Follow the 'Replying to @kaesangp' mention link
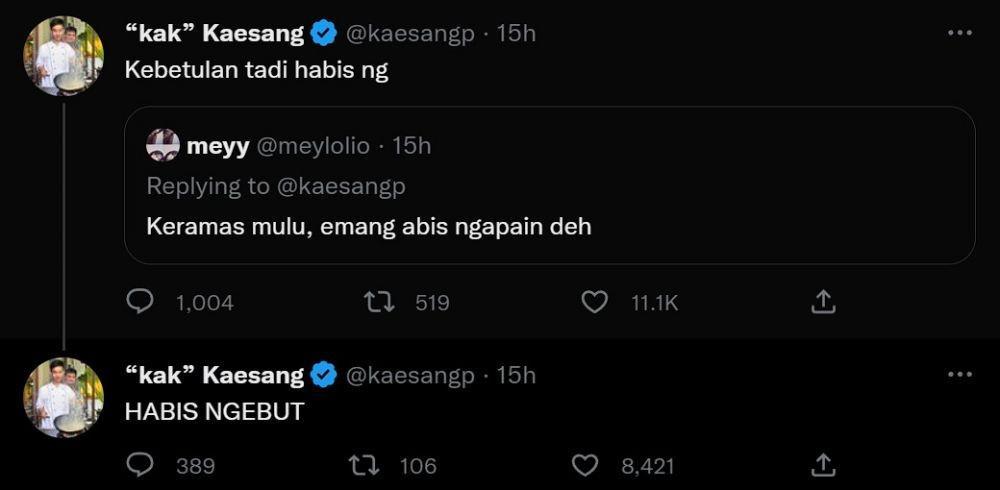This screenshot has height=490, width=1000. click(x=342, y=186)
